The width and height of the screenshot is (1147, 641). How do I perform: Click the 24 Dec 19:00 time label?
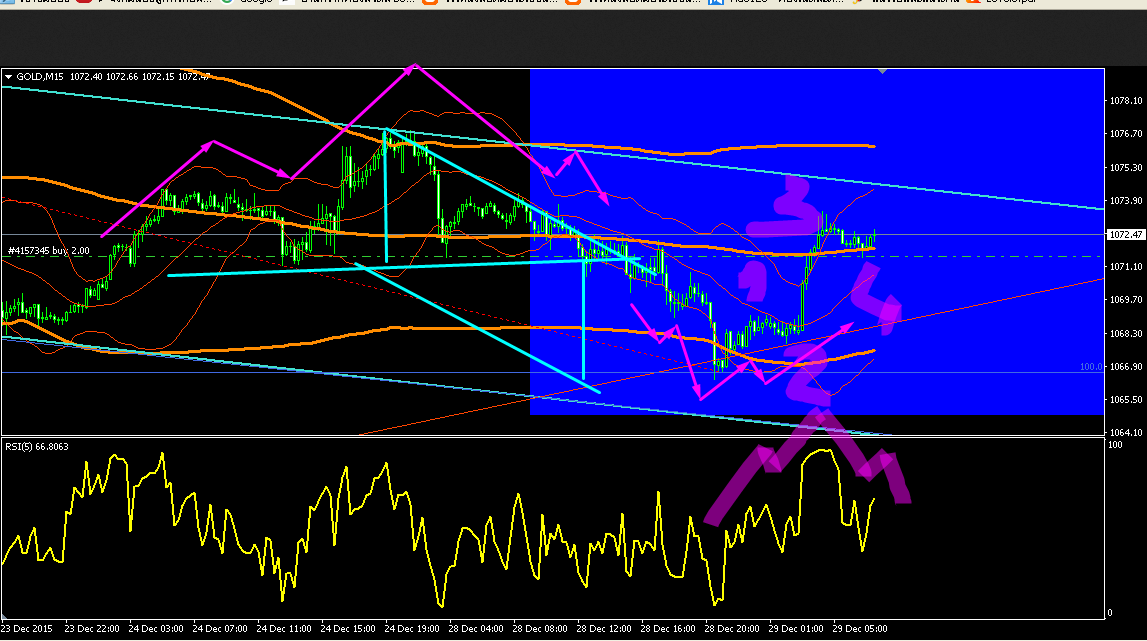(x=412, y=629)
